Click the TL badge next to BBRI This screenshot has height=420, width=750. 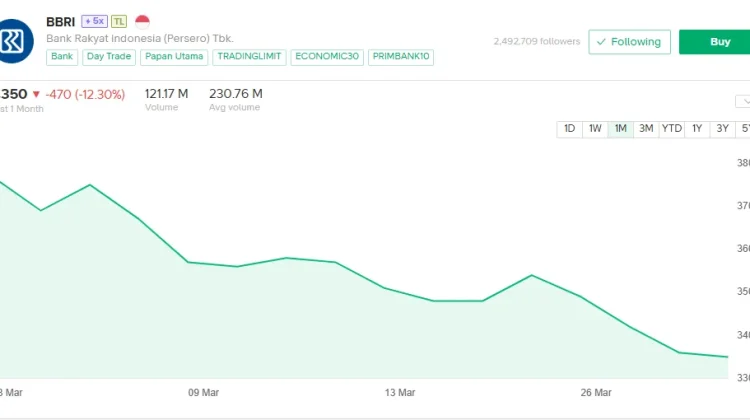pyautogui.click(x=119, y=22)
